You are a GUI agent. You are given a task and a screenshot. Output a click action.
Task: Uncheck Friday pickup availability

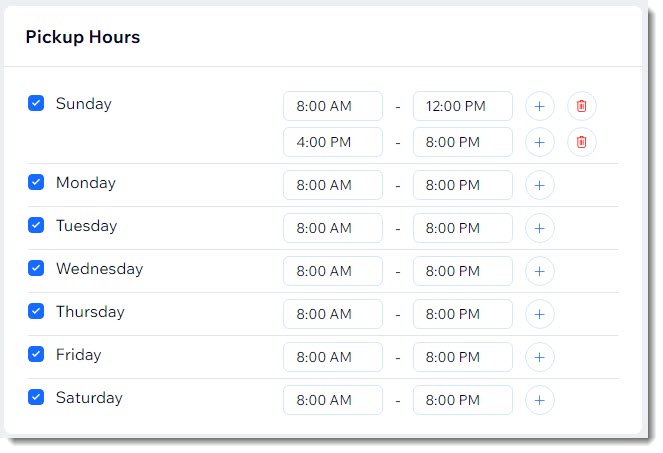pos(36,354)
